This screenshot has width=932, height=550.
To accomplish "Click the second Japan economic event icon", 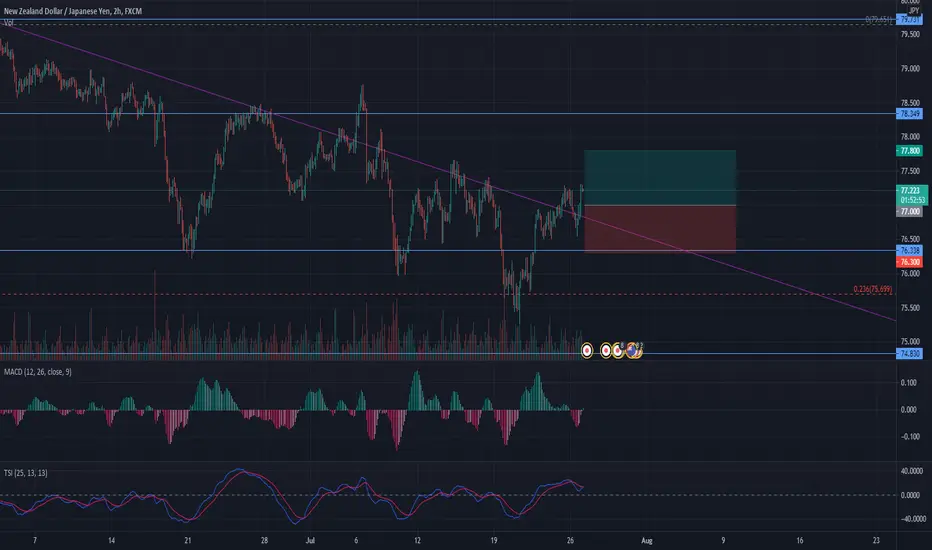I will pos(606,351).
